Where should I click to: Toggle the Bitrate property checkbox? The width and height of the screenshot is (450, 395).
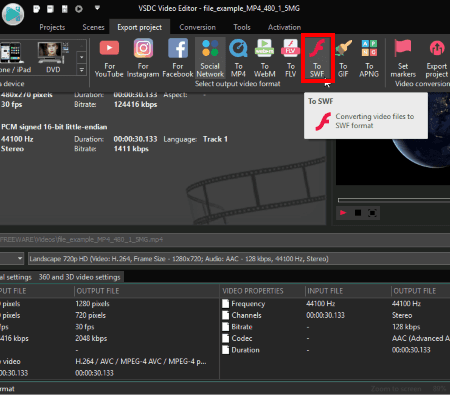pos(226,327)
